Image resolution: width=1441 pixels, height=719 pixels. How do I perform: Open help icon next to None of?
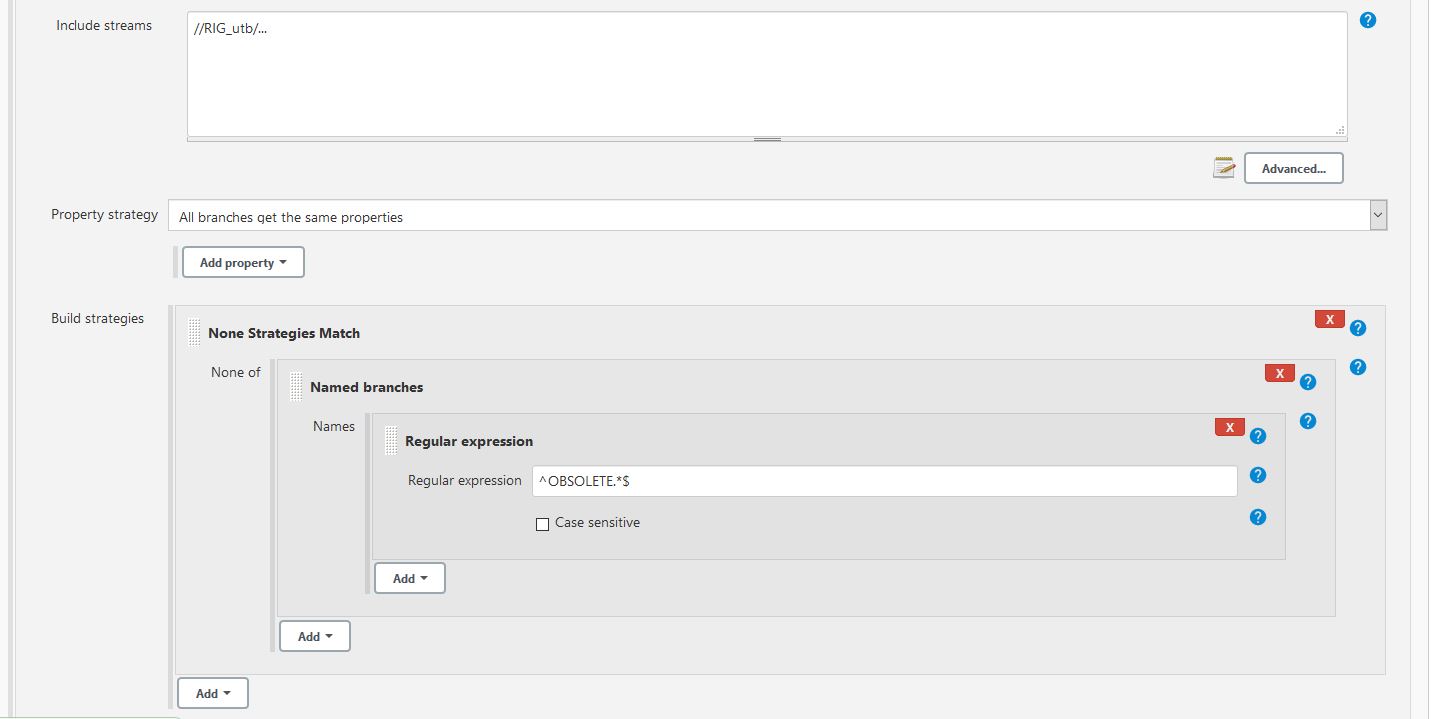click(x=1358, y=367)
